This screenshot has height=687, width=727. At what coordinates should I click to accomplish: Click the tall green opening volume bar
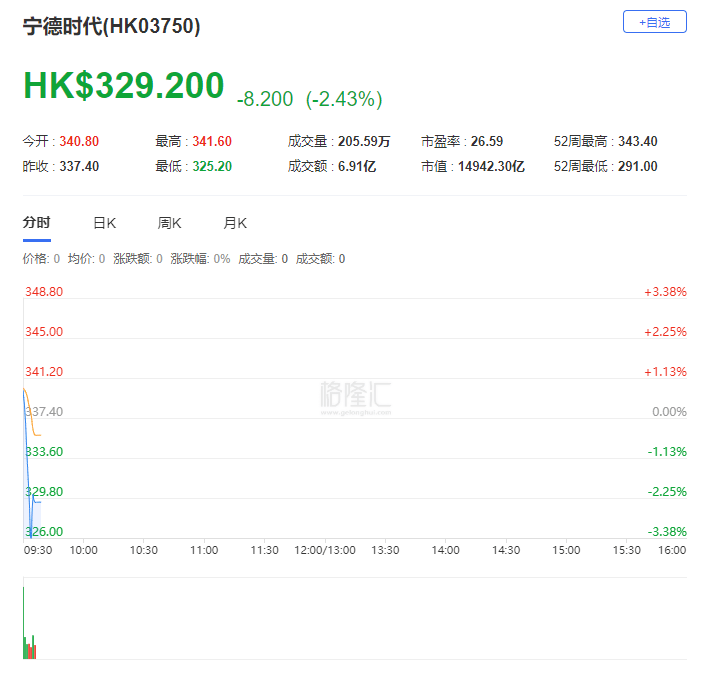pos(24,623)
